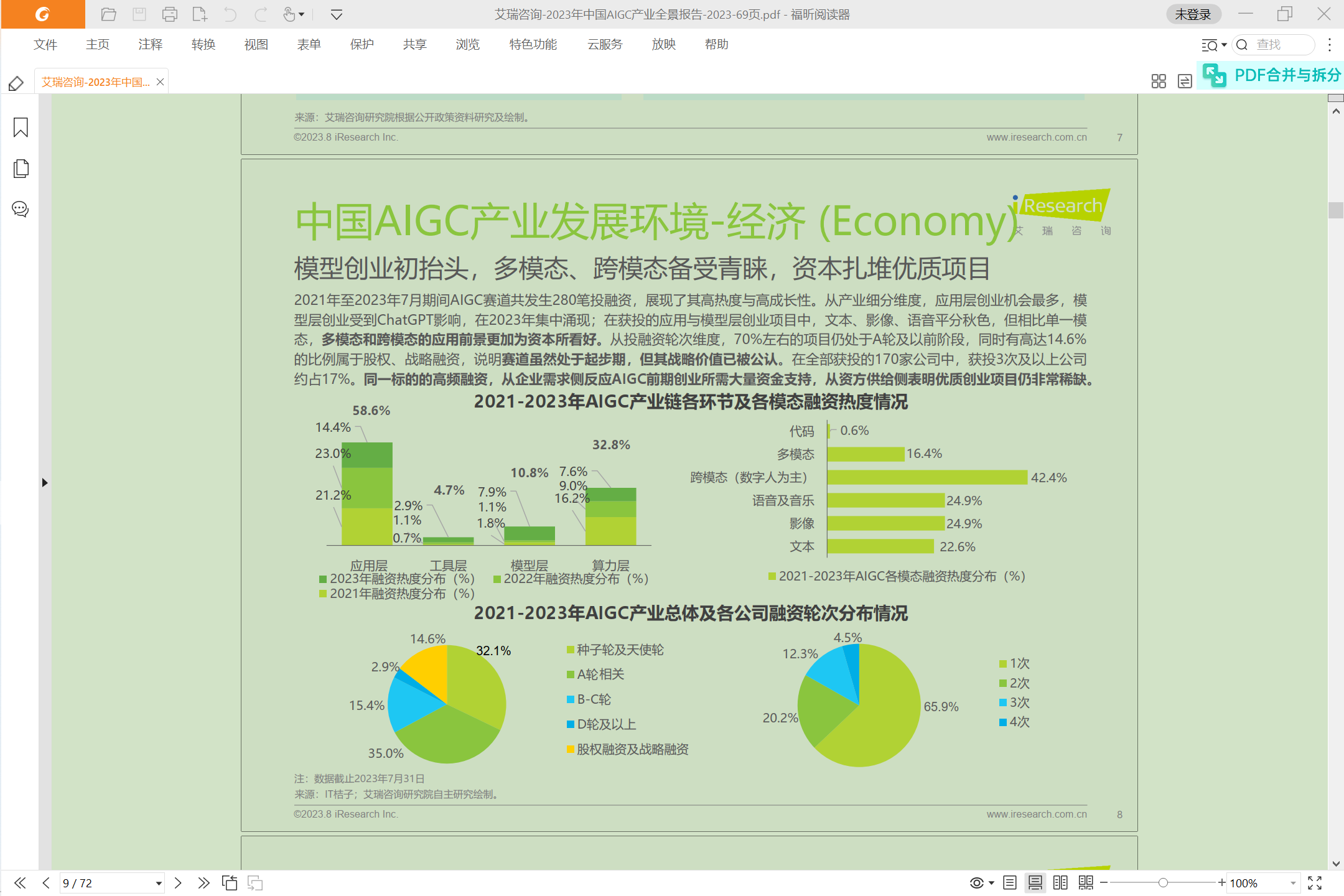The width and height of the screenshot is (1344, 896).
Task: Click the reading panel icon beside grid icon
Action: click(x=1185, y=82)
